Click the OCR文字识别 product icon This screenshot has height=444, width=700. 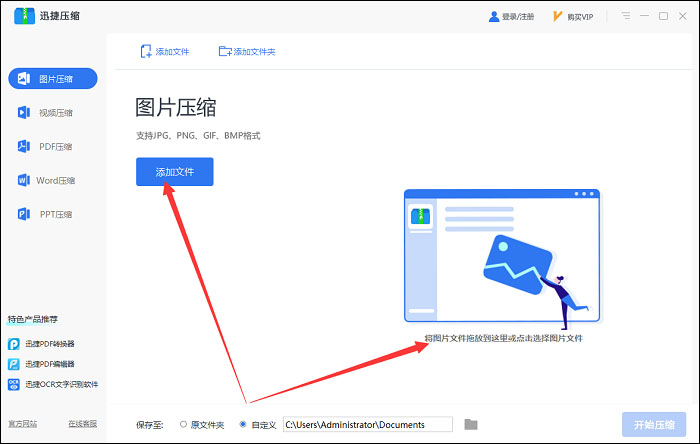click(x=14, y=384)
